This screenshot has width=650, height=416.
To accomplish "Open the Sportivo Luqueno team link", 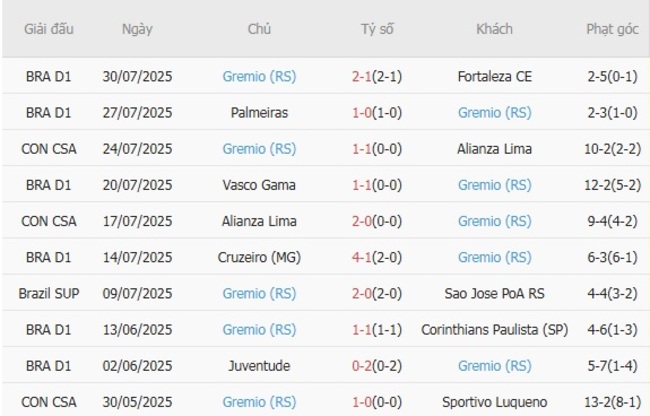I will tap(494, 402).
